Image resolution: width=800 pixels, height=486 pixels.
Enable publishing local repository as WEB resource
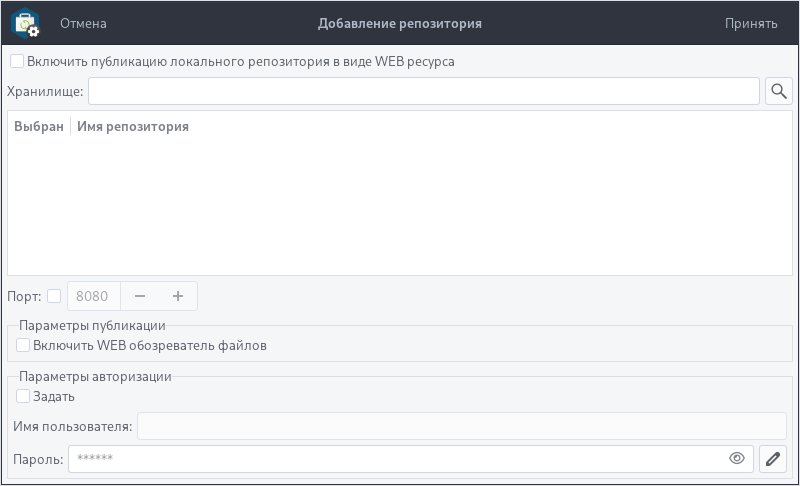[x=17, y=61]
